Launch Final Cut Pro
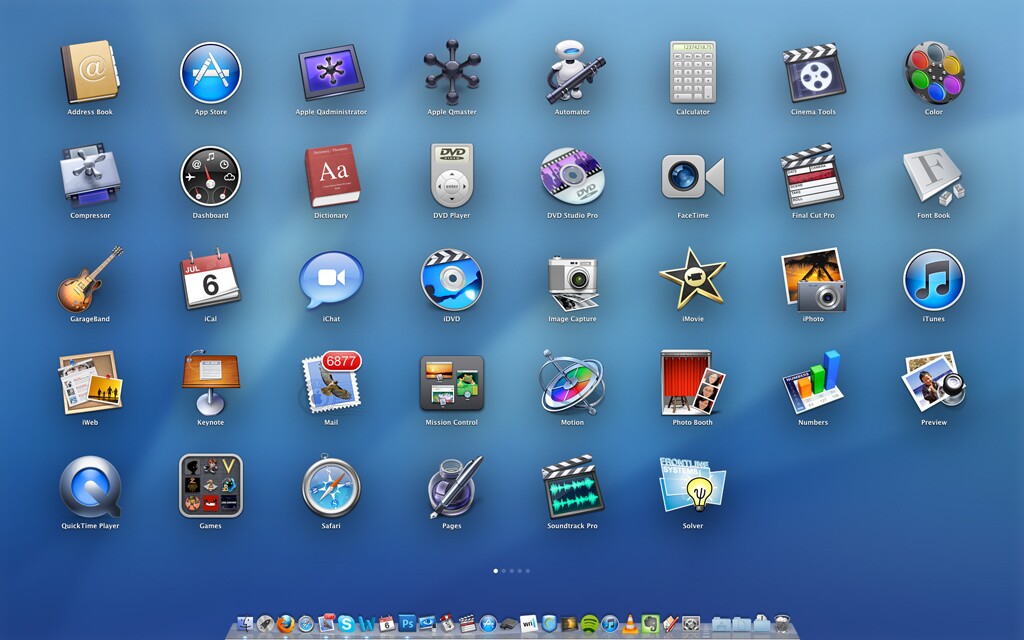This screenshot has height=640, width=1024. 813,175
